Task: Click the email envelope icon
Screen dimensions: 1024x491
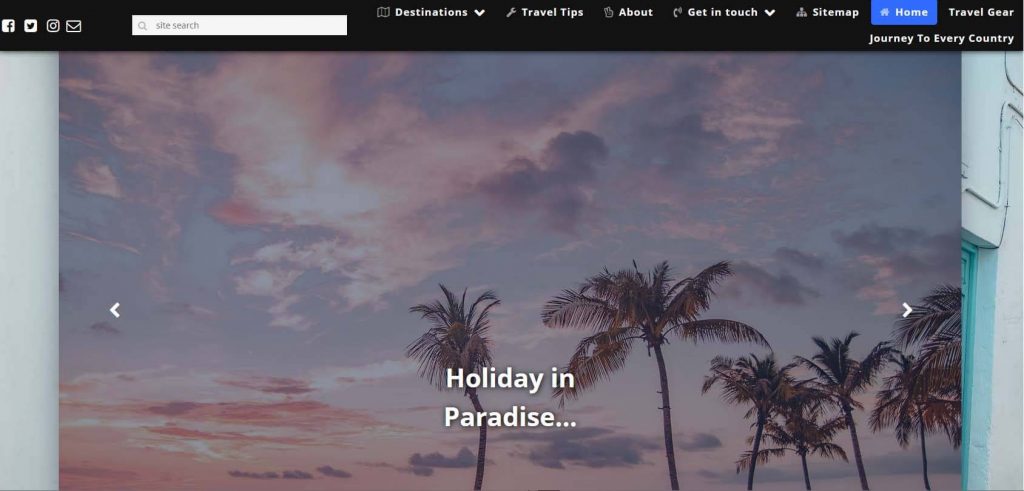Action: coord(74,25)
